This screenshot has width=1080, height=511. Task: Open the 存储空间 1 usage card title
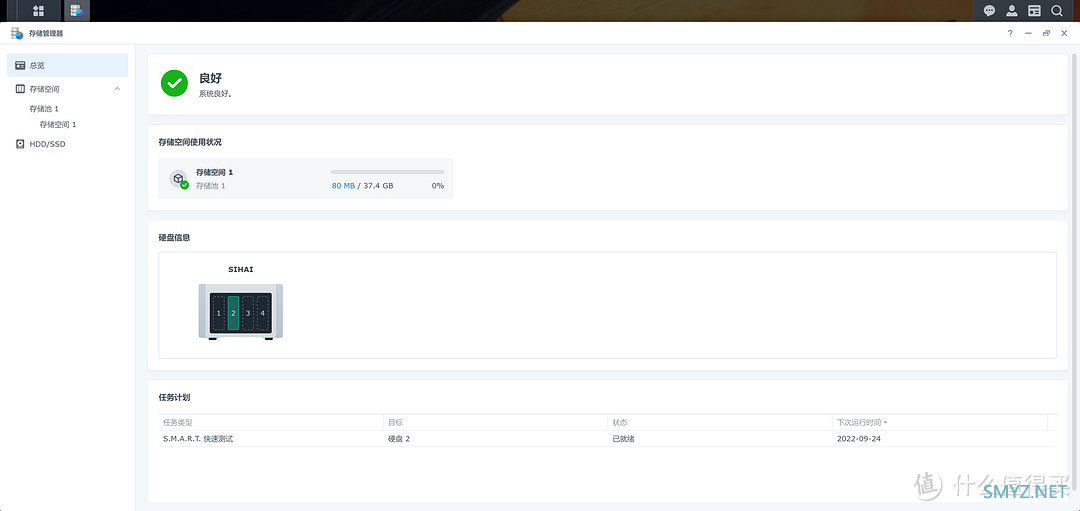(x=214, y=172)
